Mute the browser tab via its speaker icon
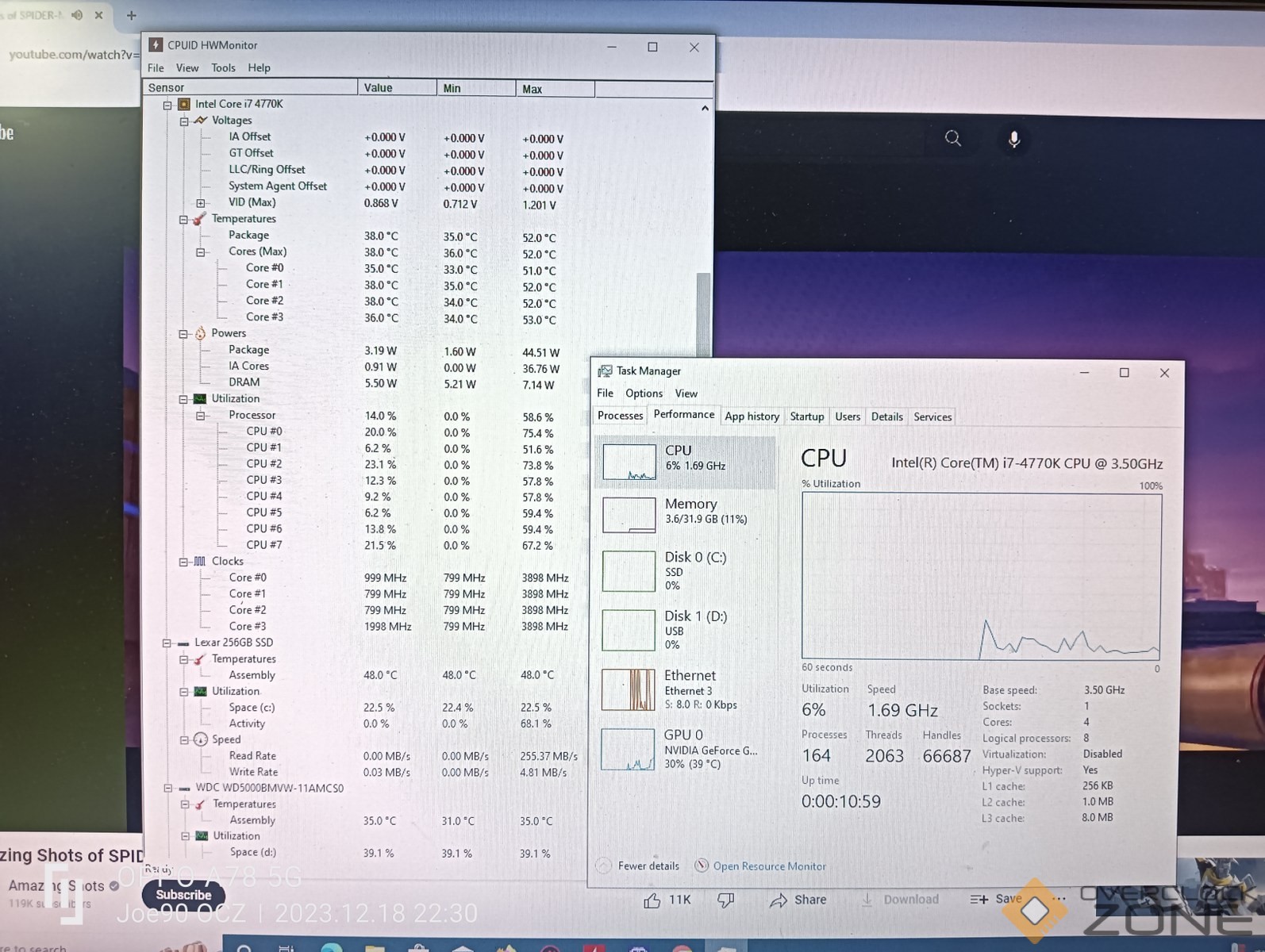This screenshot has width=1265, height=952. click(x=77, y=15)
